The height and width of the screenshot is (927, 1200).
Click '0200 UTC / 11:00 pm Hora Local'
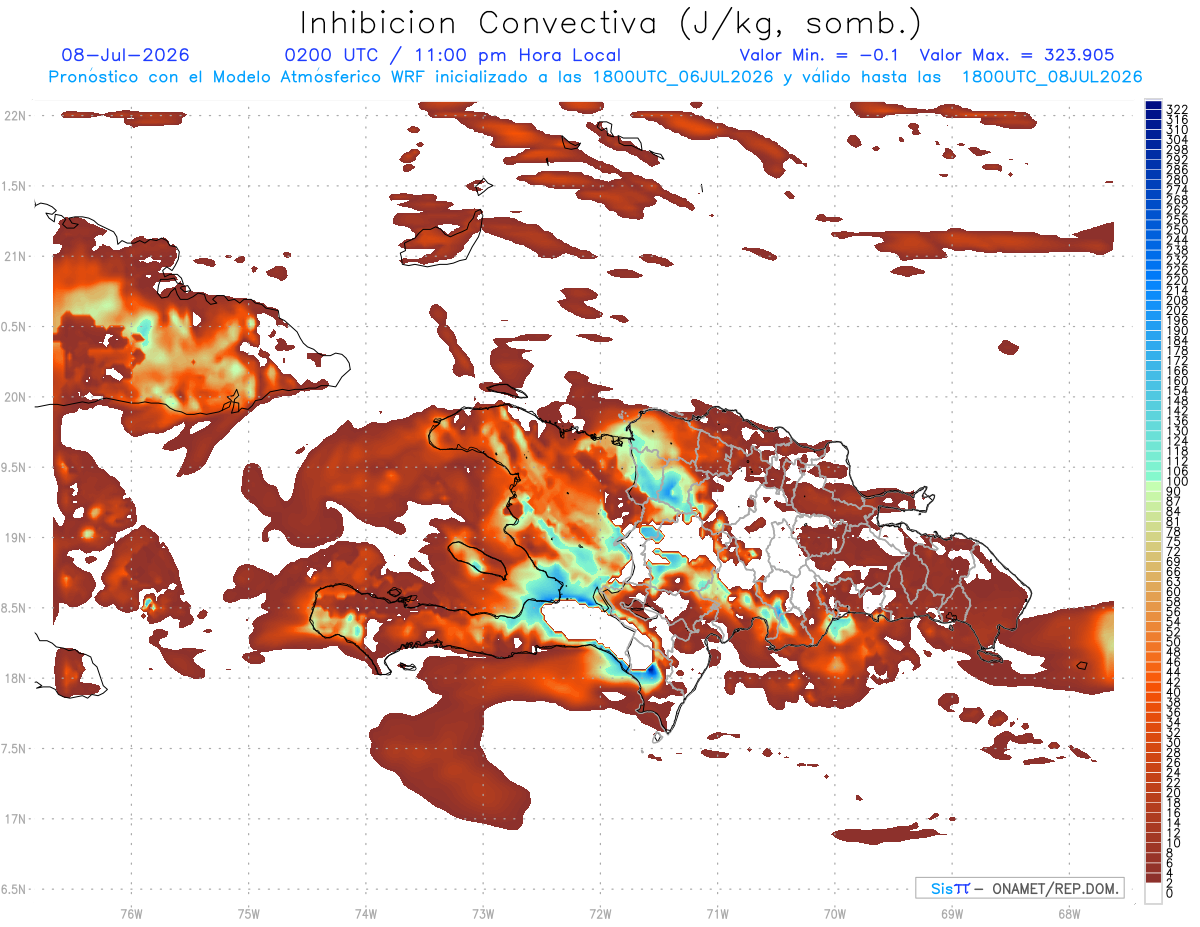[452, 56]
